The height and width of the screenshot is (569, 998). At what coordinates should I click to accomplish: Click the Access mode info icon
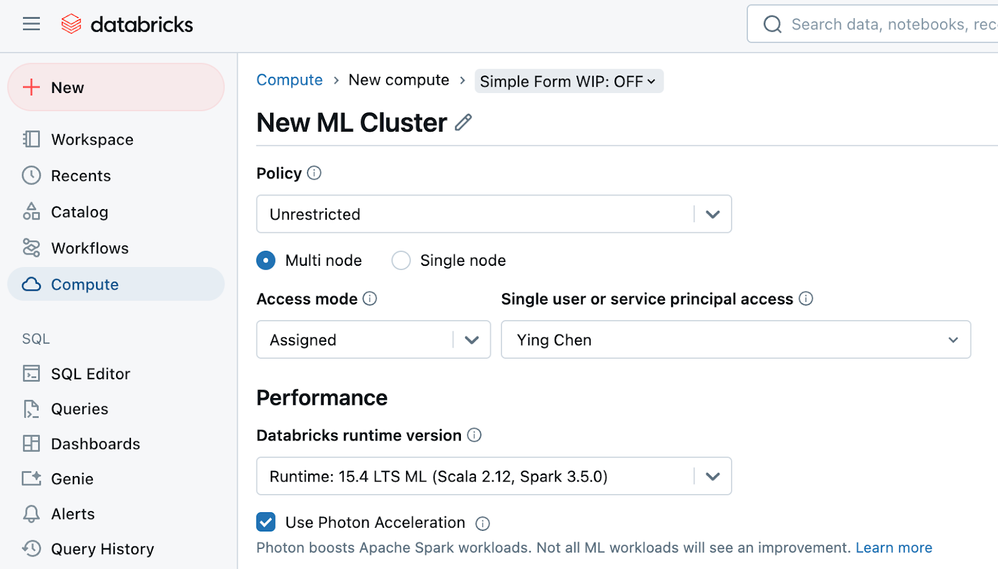(x=370, y=299)
